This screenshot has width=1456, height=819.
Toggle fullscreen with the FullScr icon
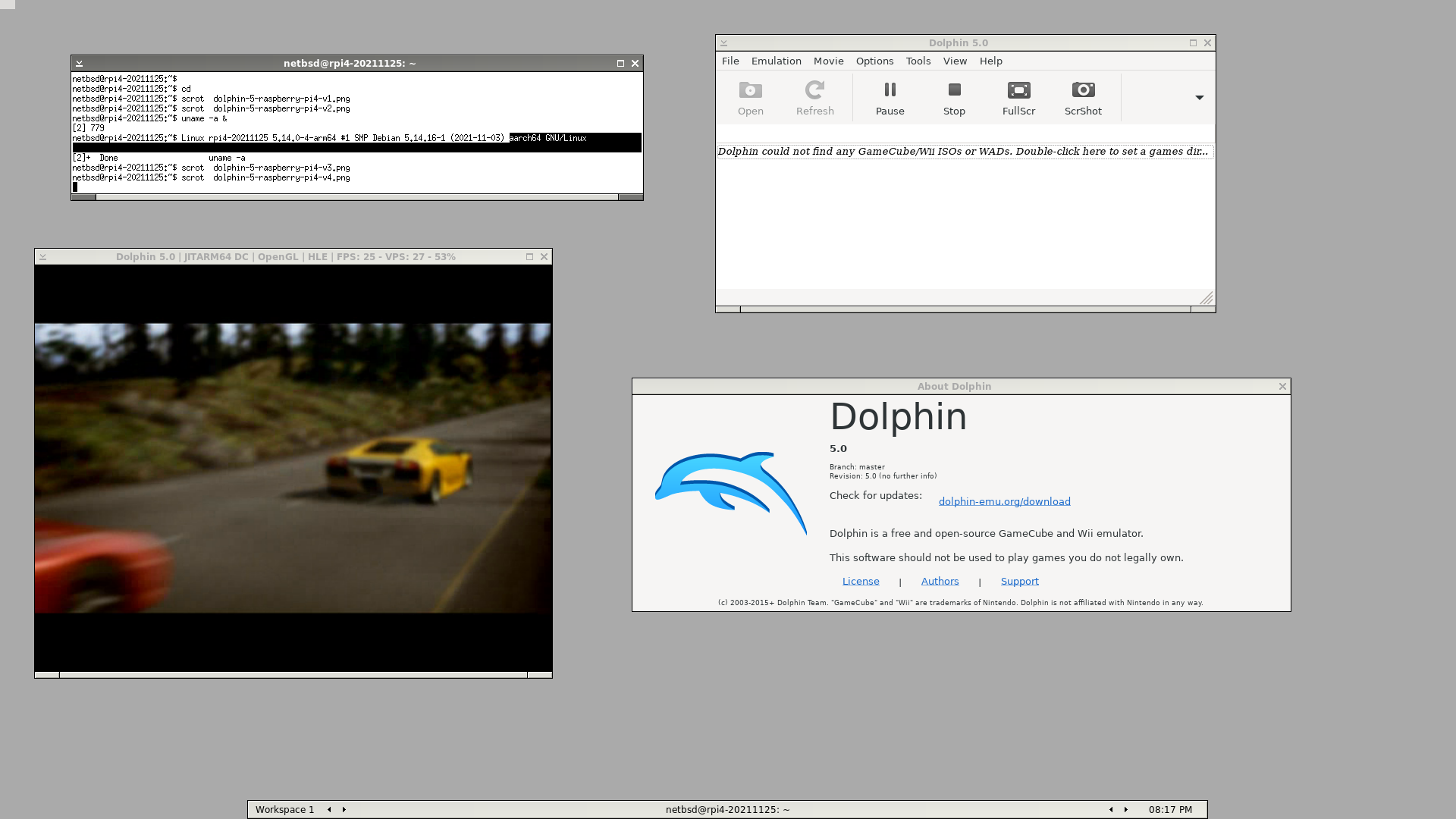(1018, 98)
